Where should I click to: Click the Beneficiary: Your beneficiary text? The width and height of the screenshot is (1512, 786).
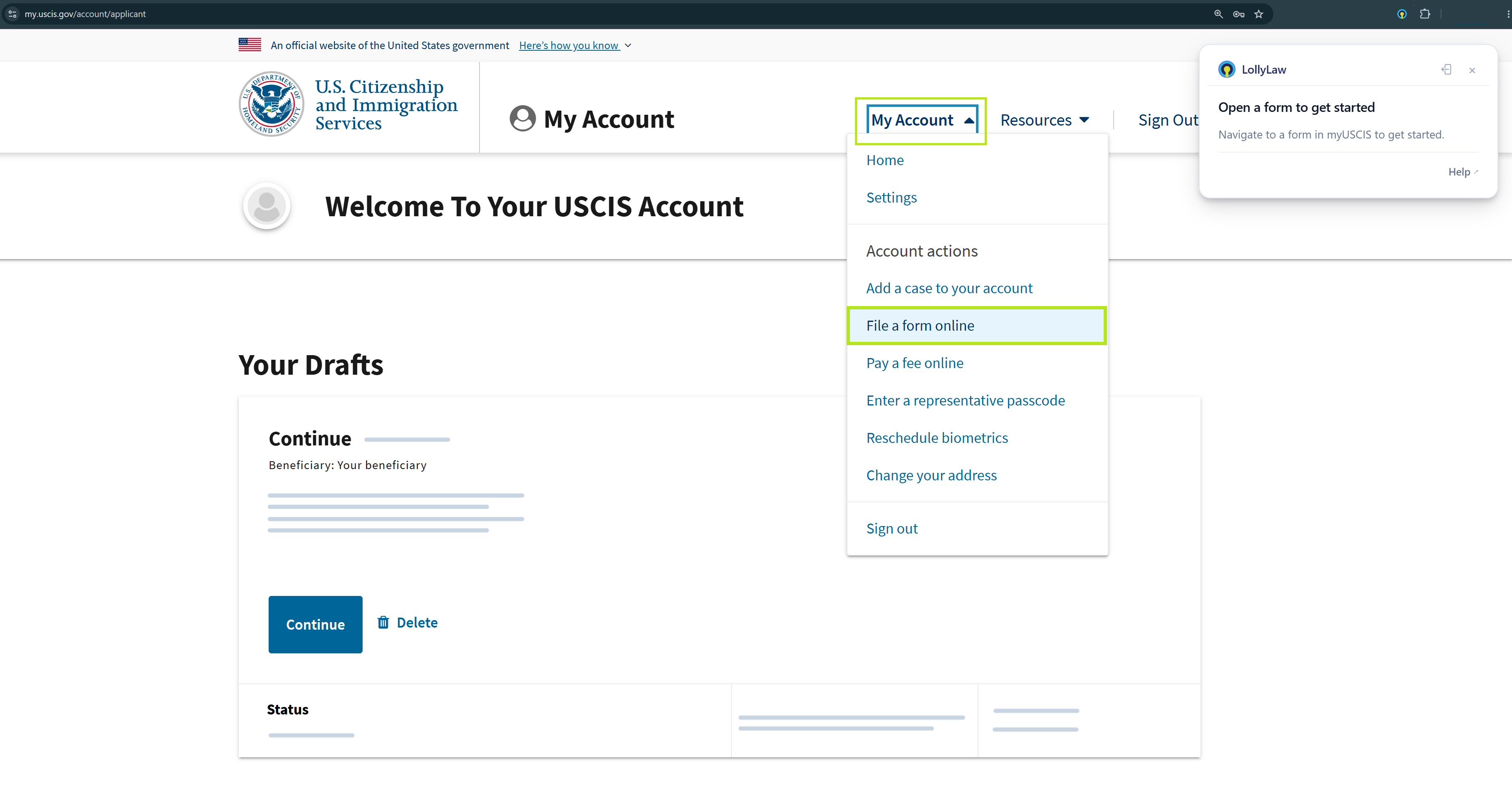tap(348, 465)
